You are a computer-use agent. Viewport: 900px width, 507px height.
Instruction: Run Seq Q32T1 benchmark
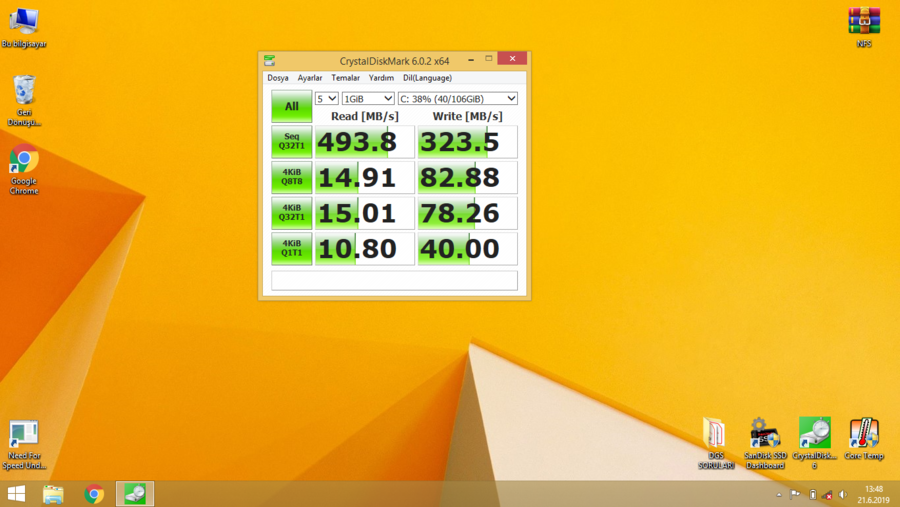pyautogui.click(x=292, y=142)
